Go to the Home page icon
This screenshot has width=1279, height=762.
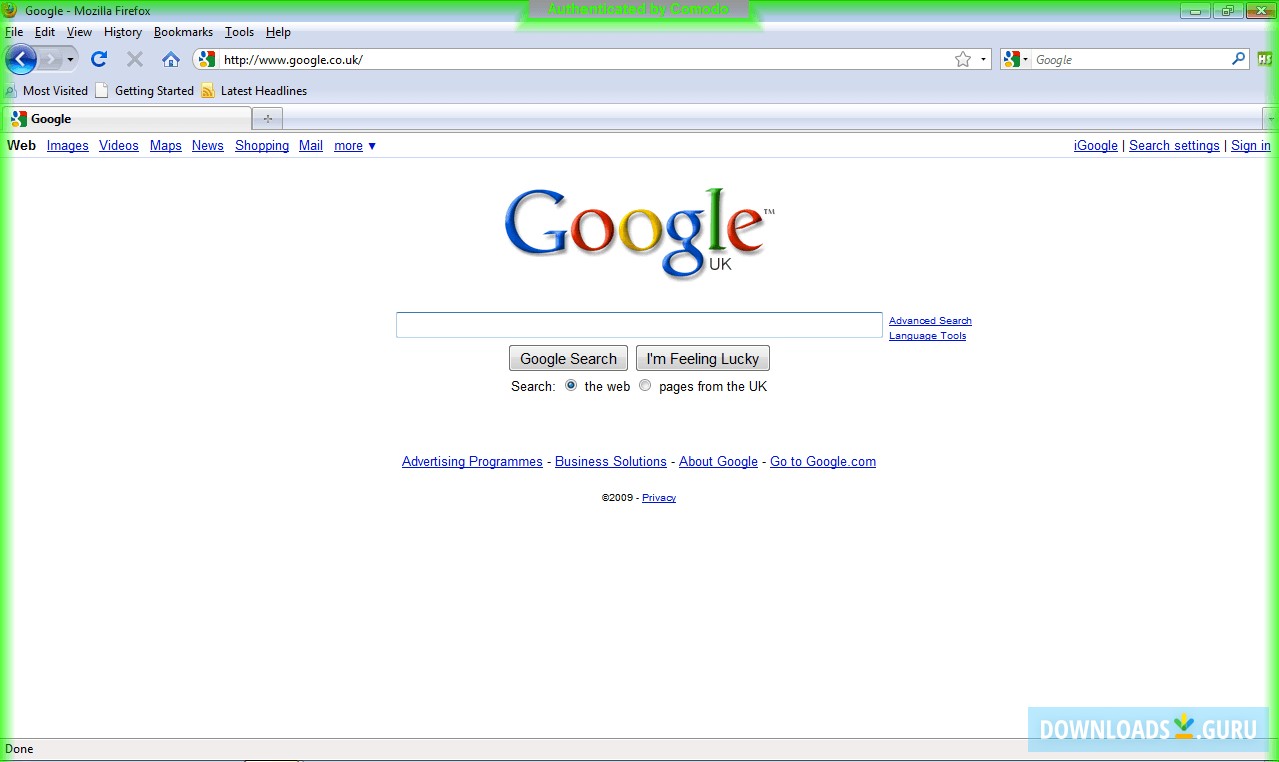(171, 59)
